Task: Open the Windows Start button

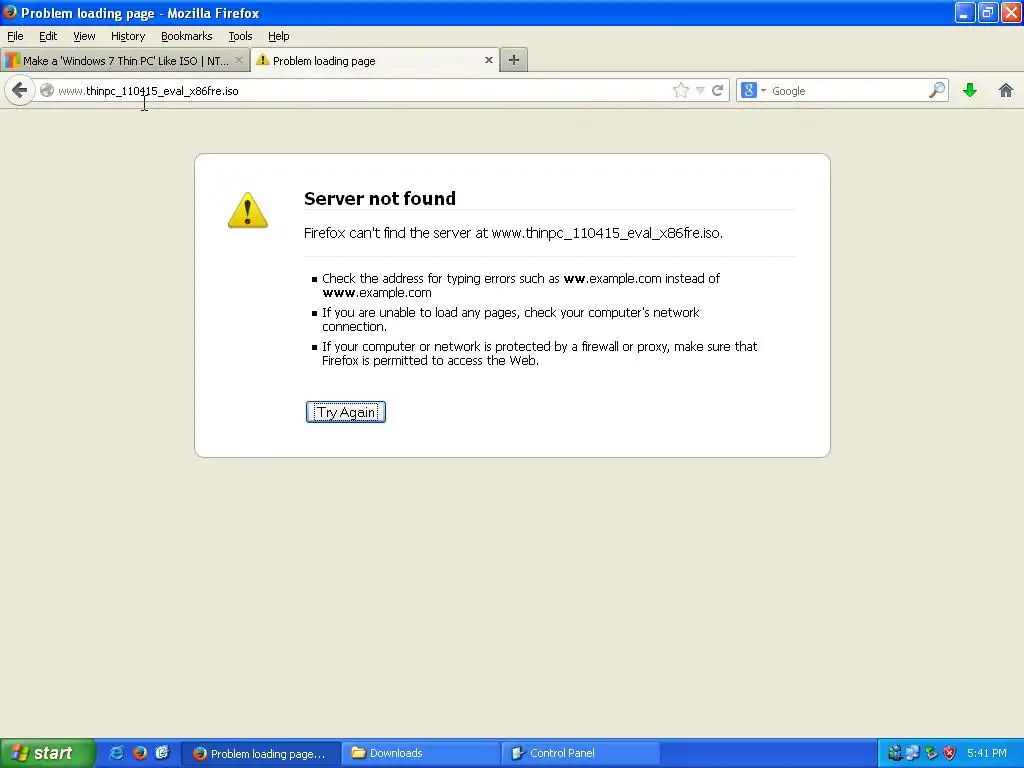Action: point(46,753)
